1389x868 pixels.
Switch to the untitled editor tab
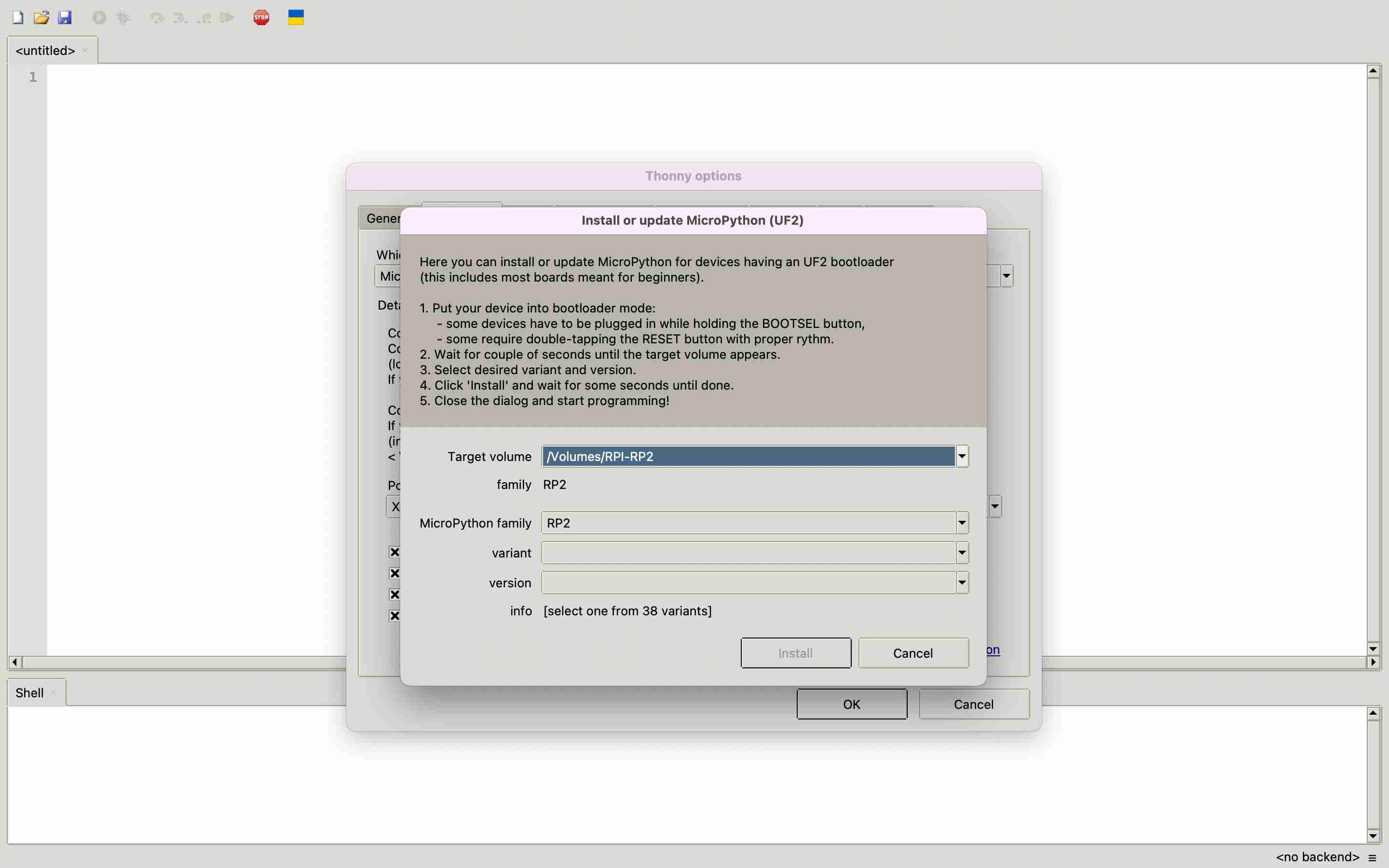(45, 51)
